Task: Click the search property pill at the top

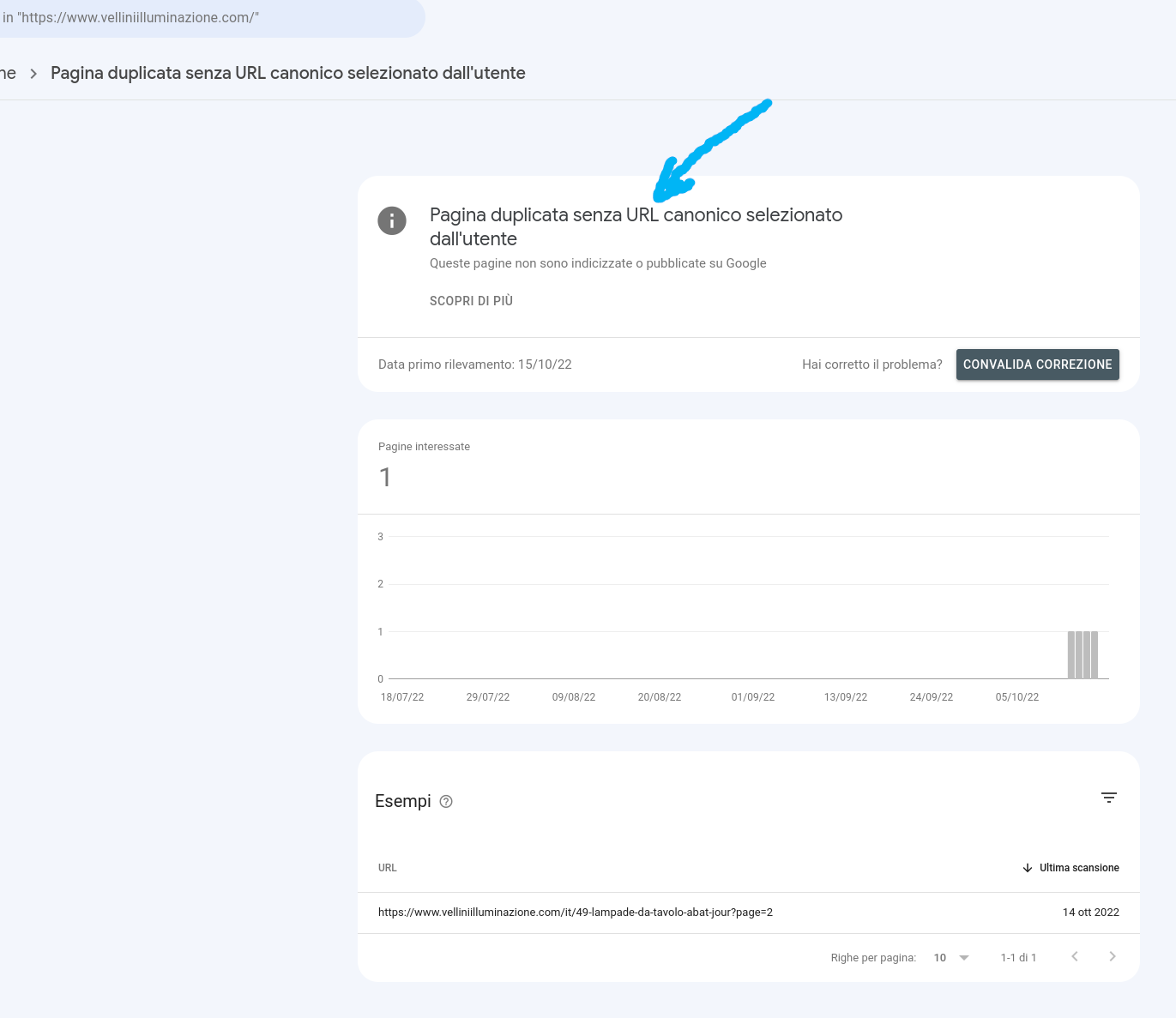Action: coord(206,17)
